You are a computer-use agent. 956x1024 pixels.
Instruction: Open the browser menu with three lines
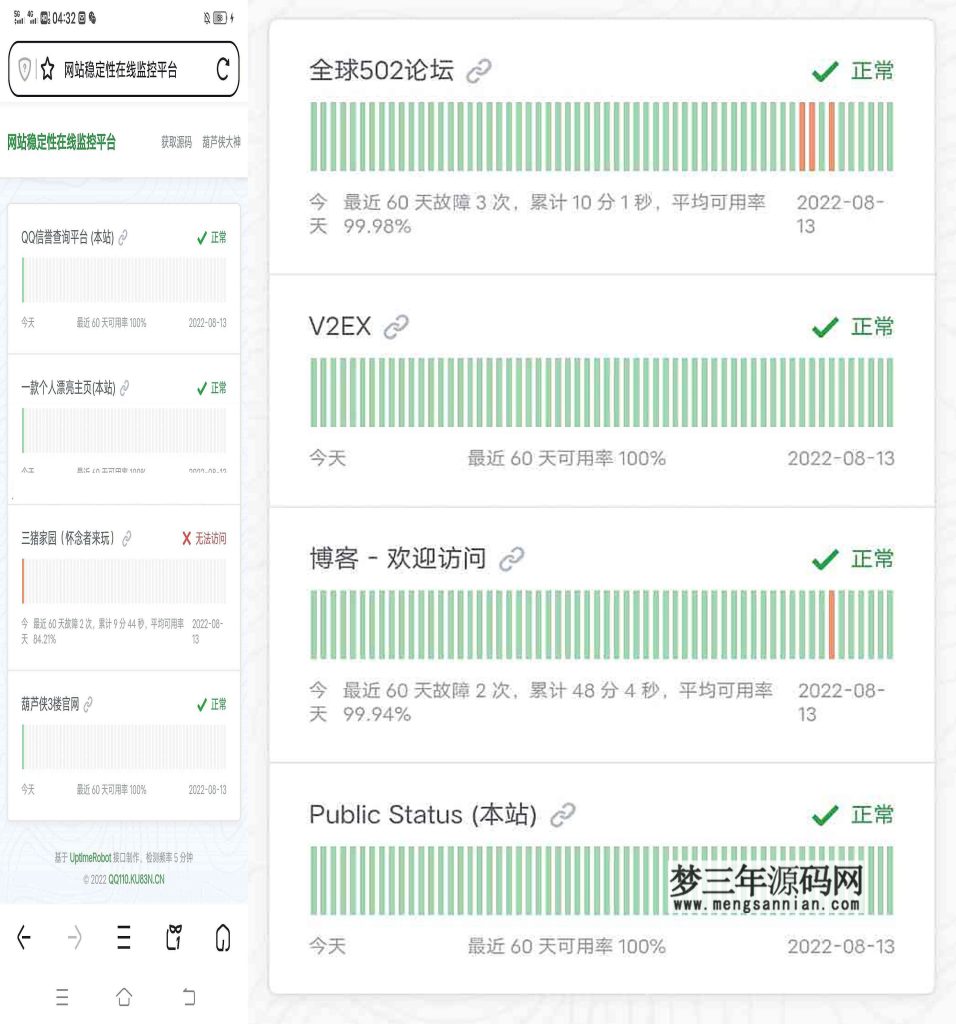[123, 939]
